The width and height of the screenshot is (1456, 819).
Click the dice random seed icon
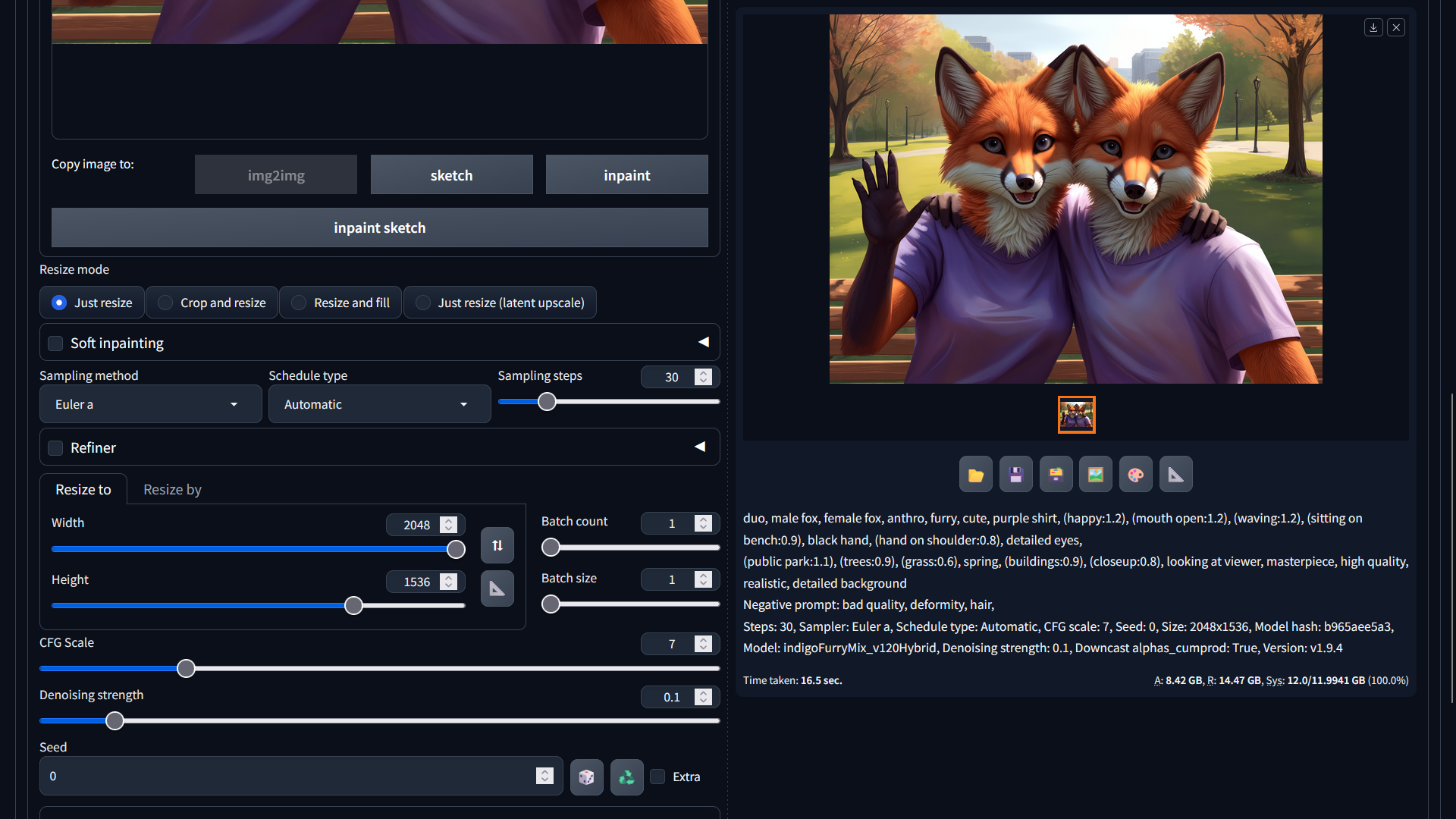(x=586, y=777)
